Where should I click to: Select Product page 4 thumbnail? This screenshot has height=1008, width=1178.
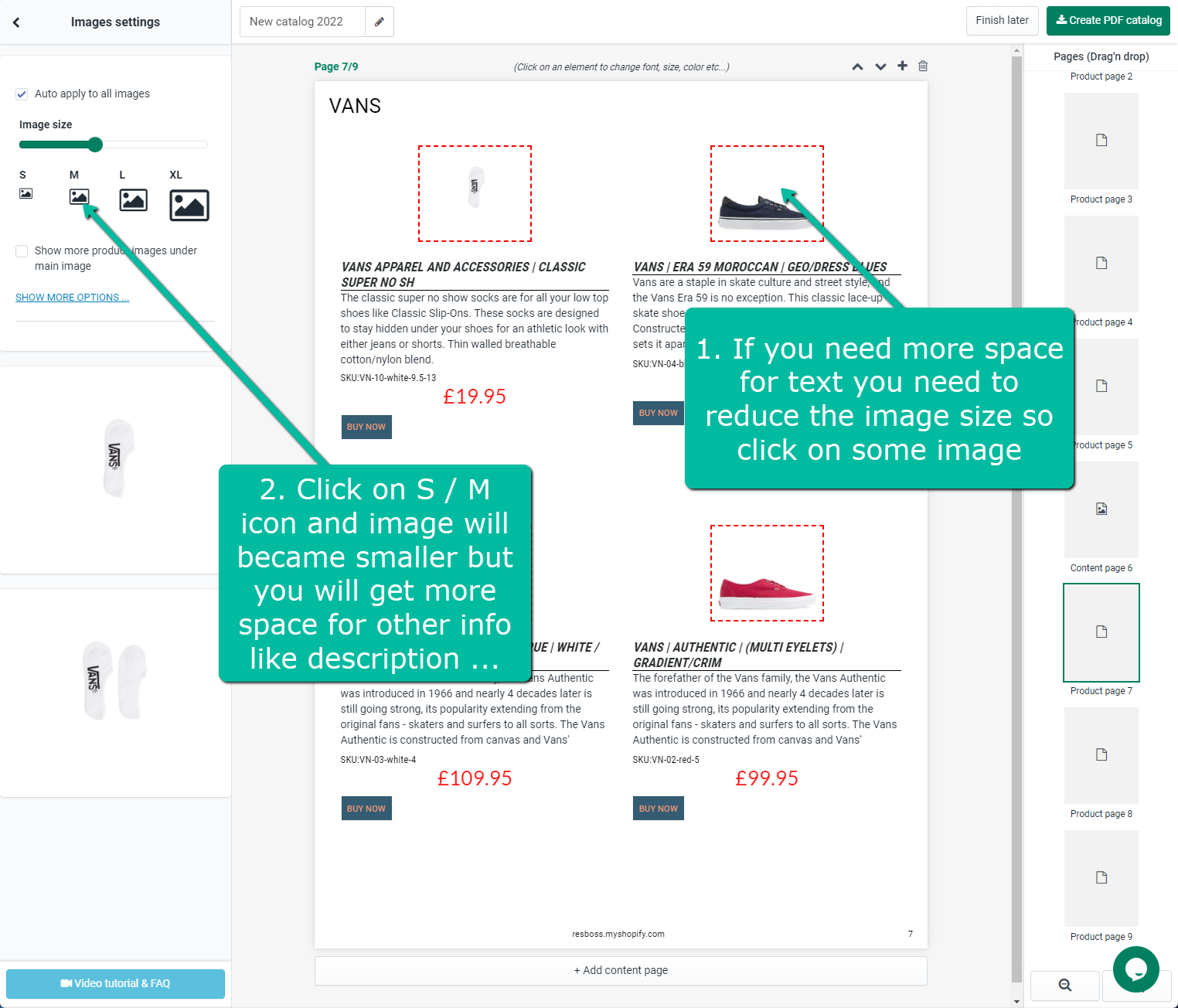coord(1101,264)
